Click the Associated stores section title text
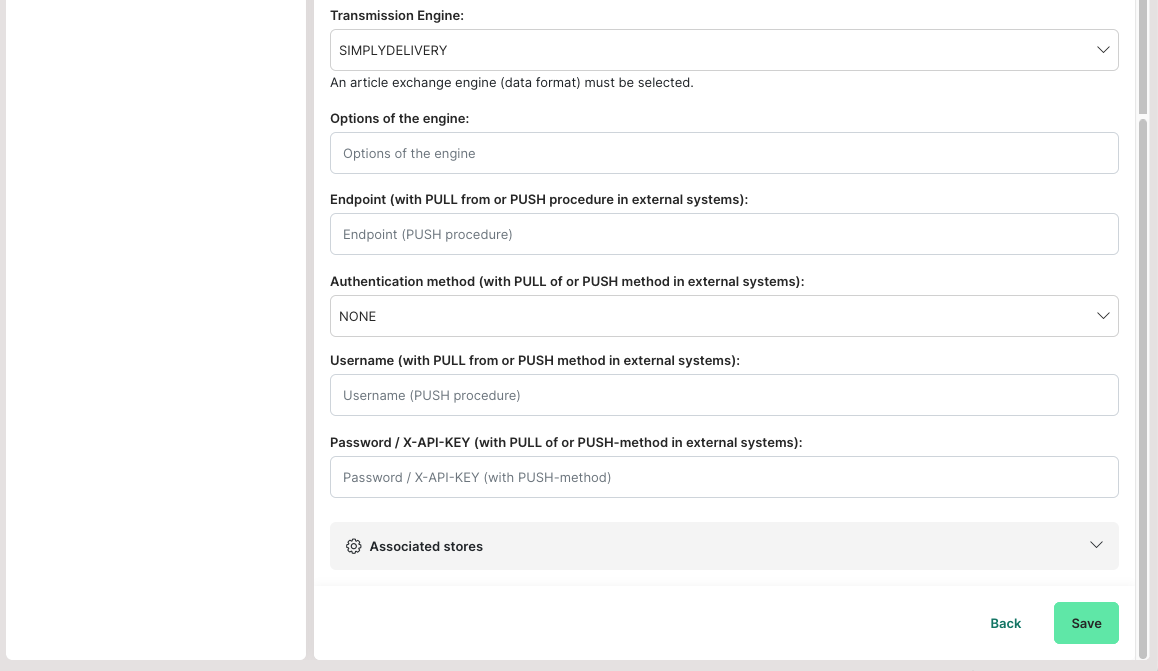This screenshot has height=671, width=1158. [426, 547]
